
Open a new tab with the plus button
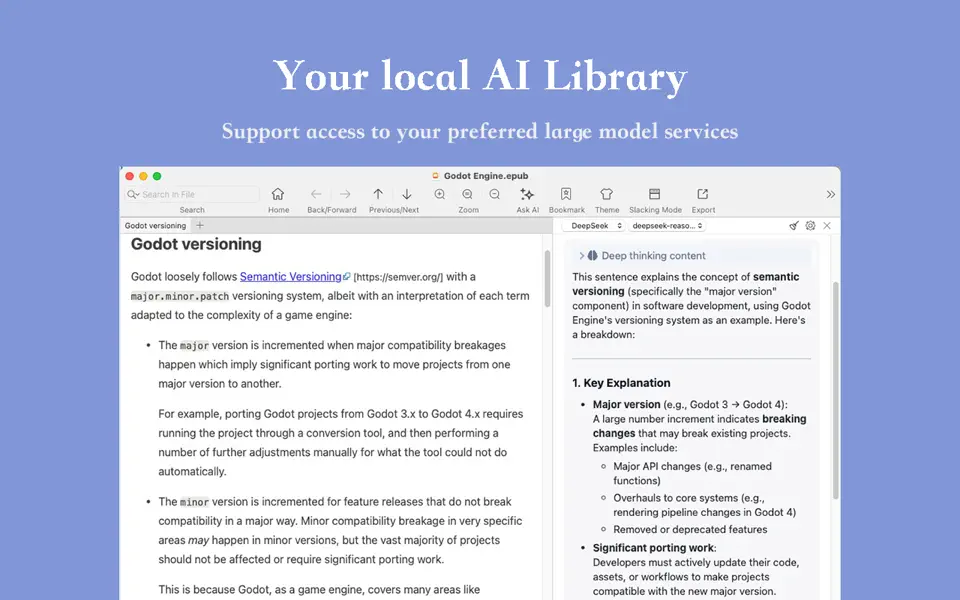[198, 226]
